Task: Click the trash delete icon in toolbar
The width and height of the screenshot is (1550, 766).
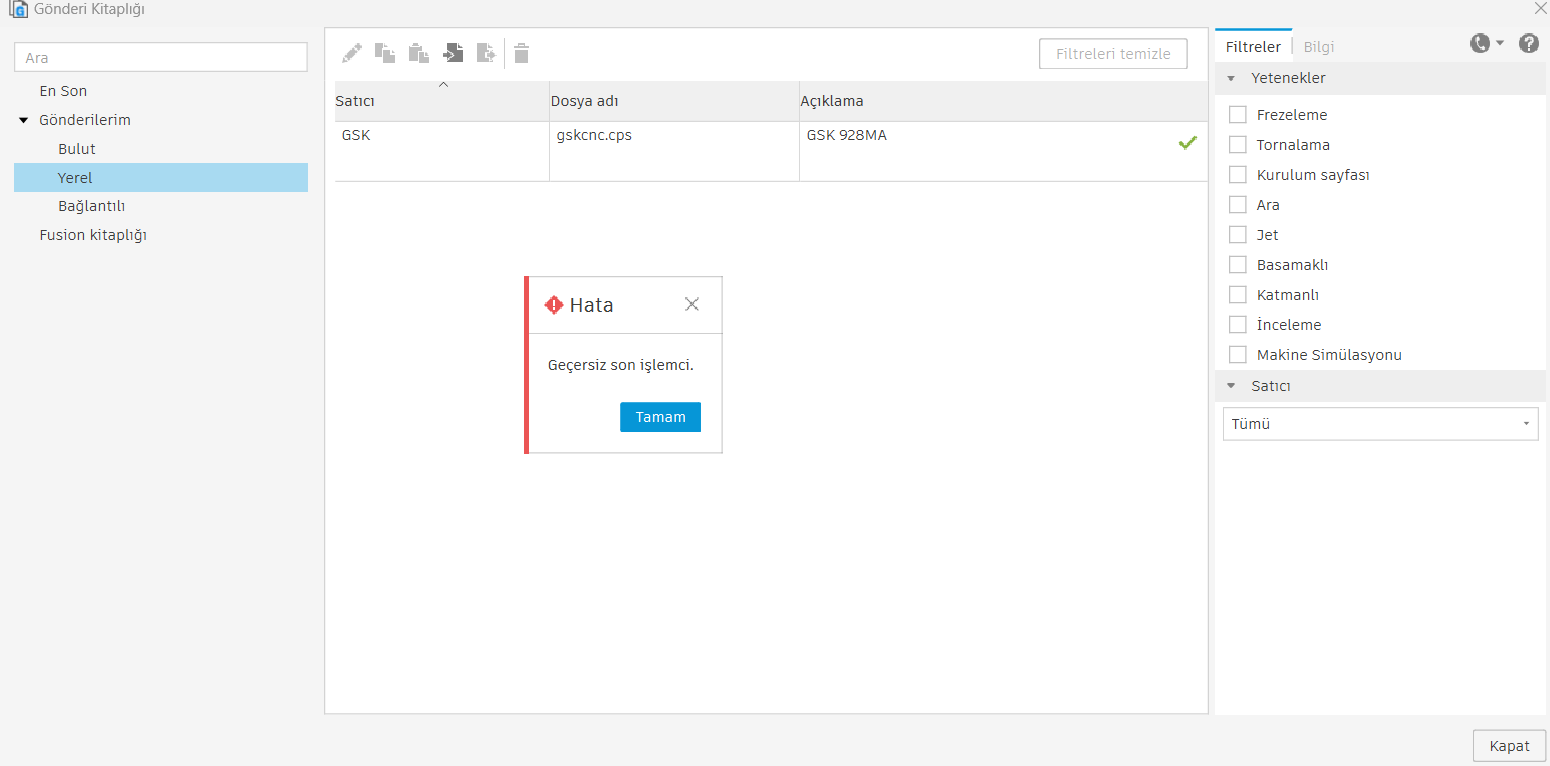Action: pos(522,53)
